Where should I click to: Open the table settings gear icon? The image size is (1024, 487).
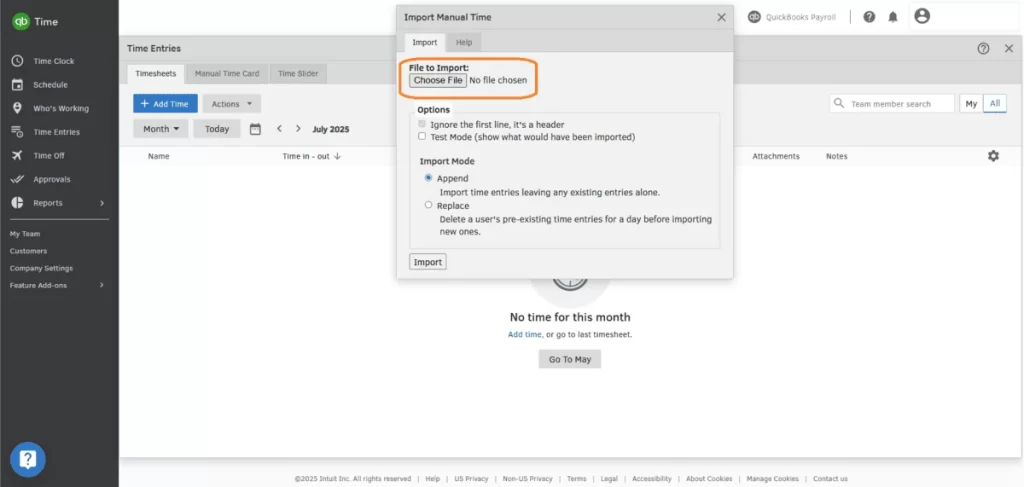993,156
